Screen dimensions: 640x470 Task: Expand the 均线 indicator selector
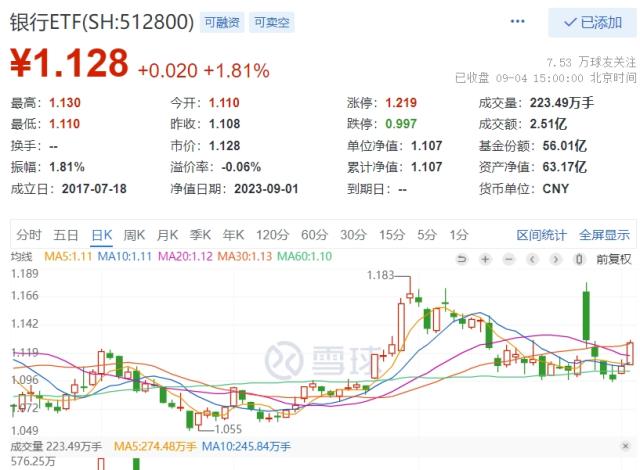(x=24, y=258)
